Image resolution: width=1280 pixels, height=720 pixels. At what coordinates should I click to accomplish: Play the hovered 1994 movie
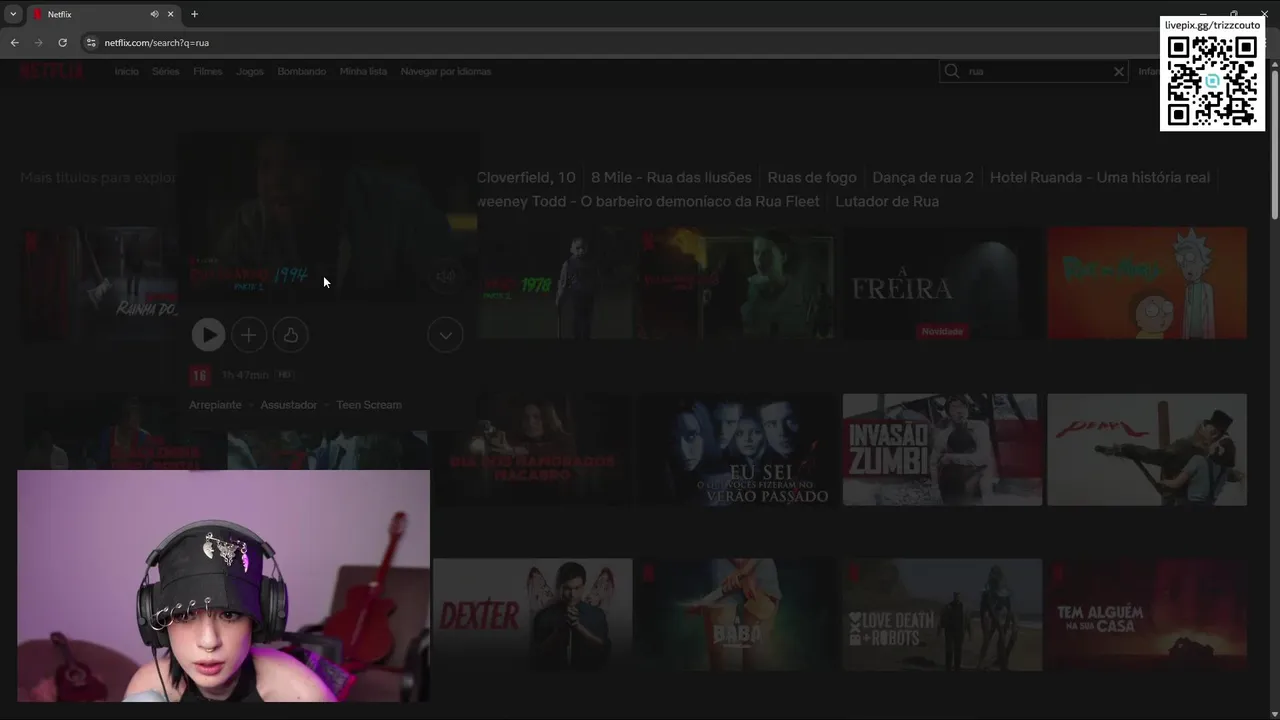(208, 335)
